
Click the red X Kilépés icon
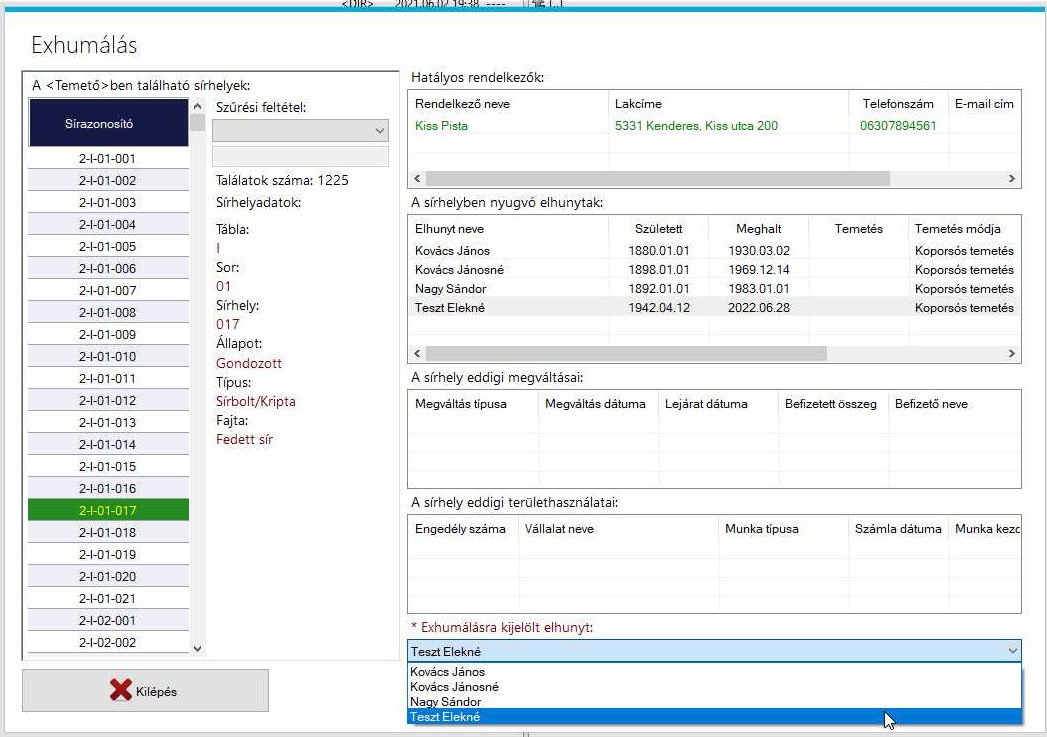pos(121,691)
